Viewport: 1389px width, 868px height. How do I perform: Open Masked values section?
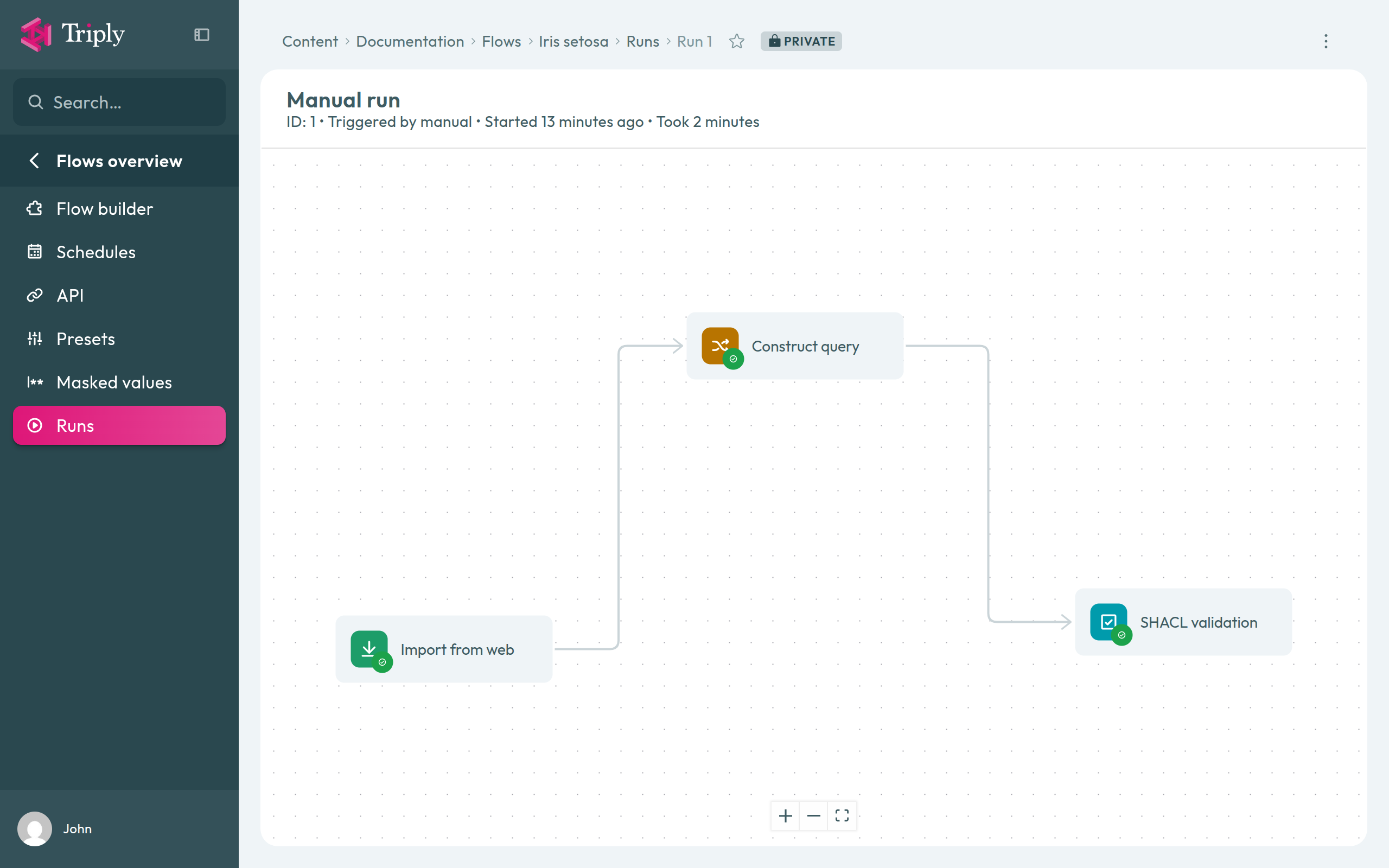[119, 382]
